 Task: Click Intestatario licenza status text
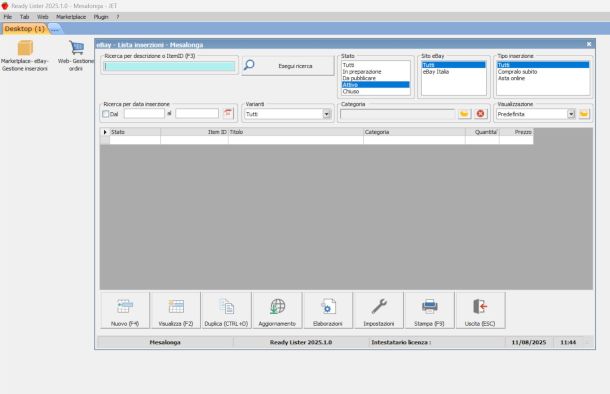coord(401,342)
